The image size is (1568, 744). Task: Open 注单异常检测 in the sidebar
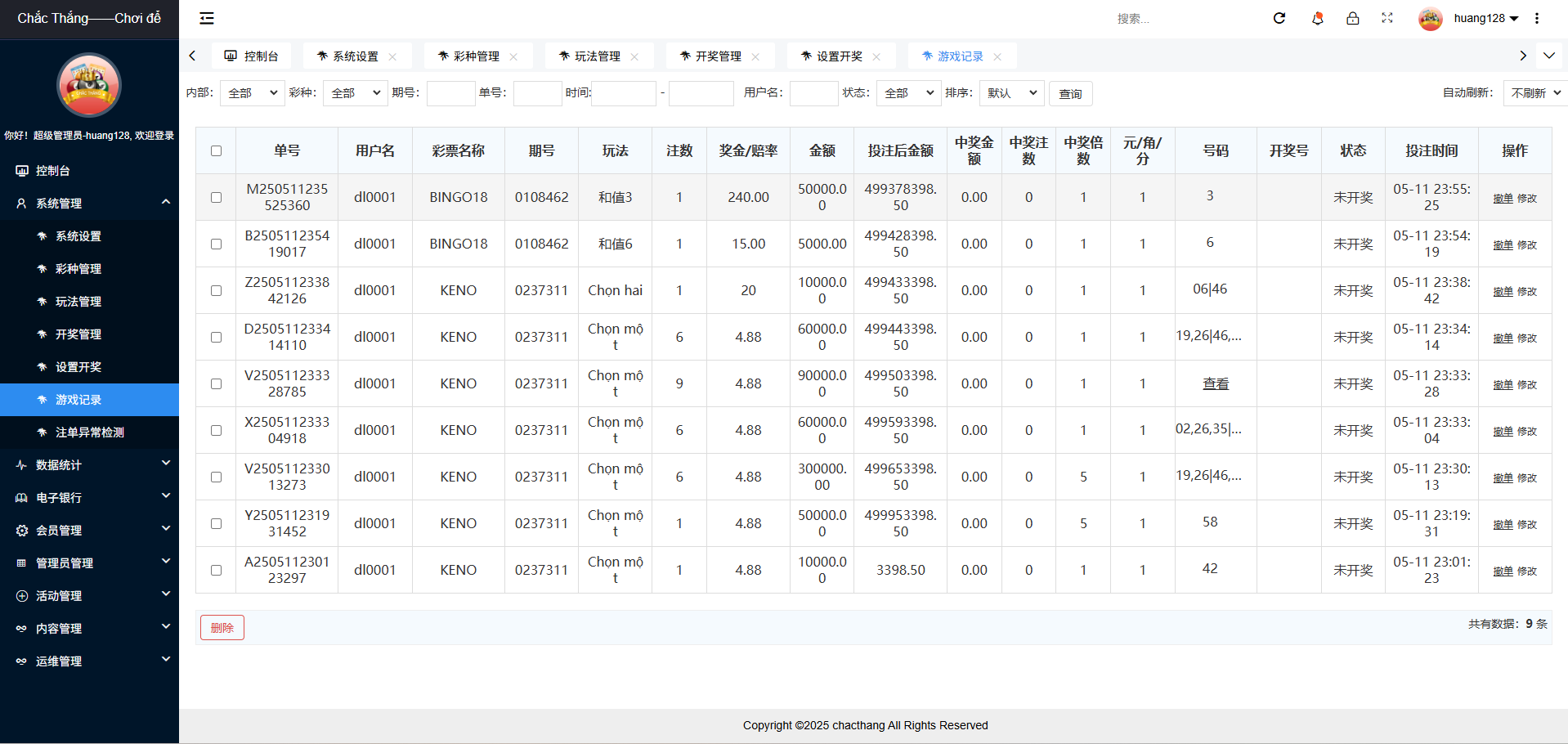click(x=89, y=432)
